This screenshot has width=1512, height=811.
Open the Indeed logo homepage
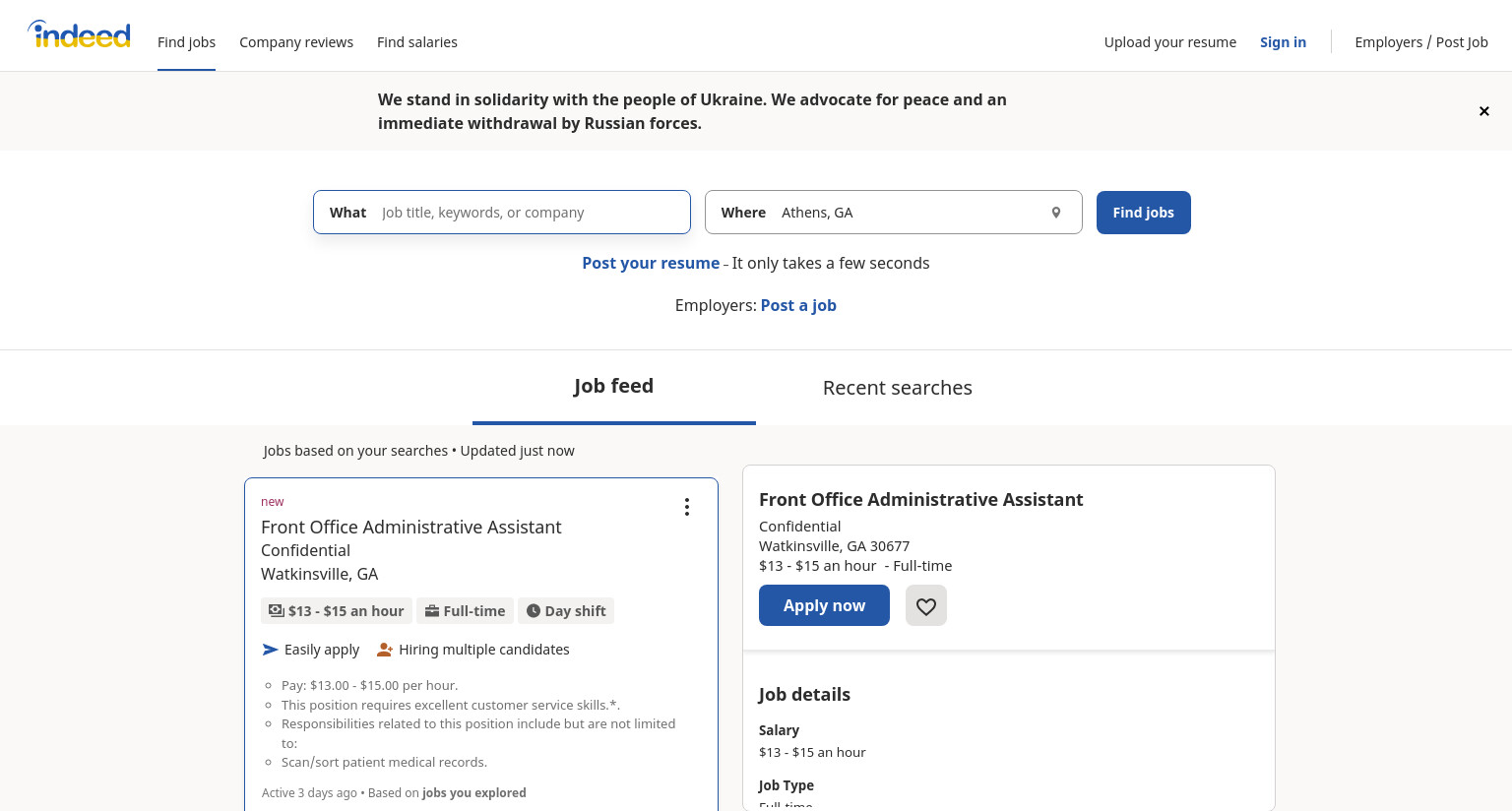click(x=79, y=35)
